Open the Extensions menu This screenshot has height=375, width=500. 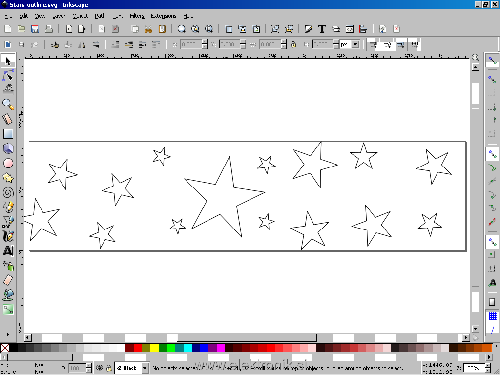coord(163,16)
